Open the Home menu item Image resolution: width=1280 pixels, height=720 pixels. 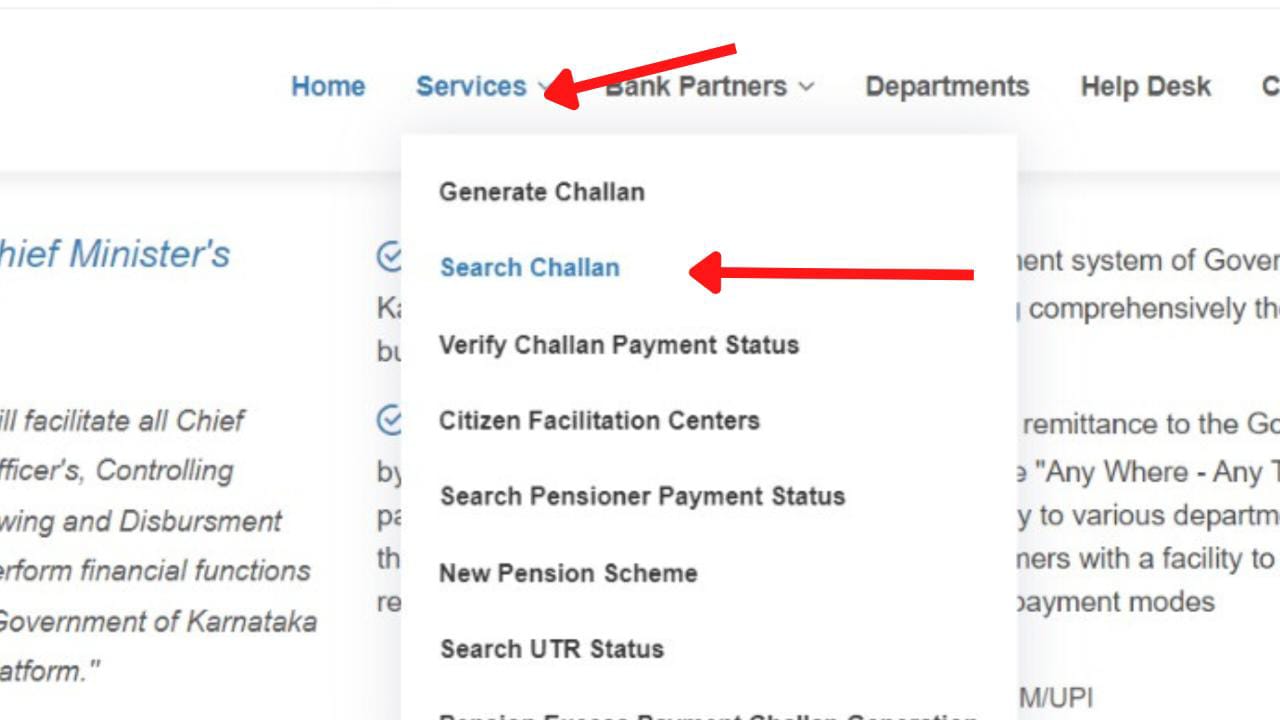pyautogui.click(x=328, y=86)
